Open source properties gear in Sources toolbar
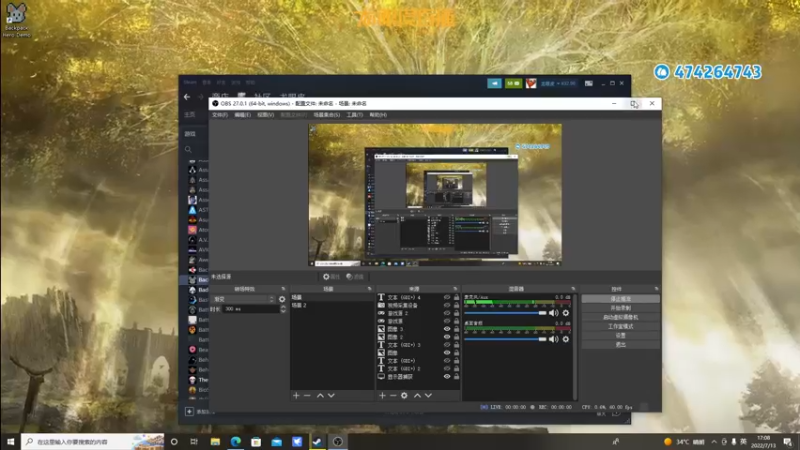 click(x=404, y=395)
